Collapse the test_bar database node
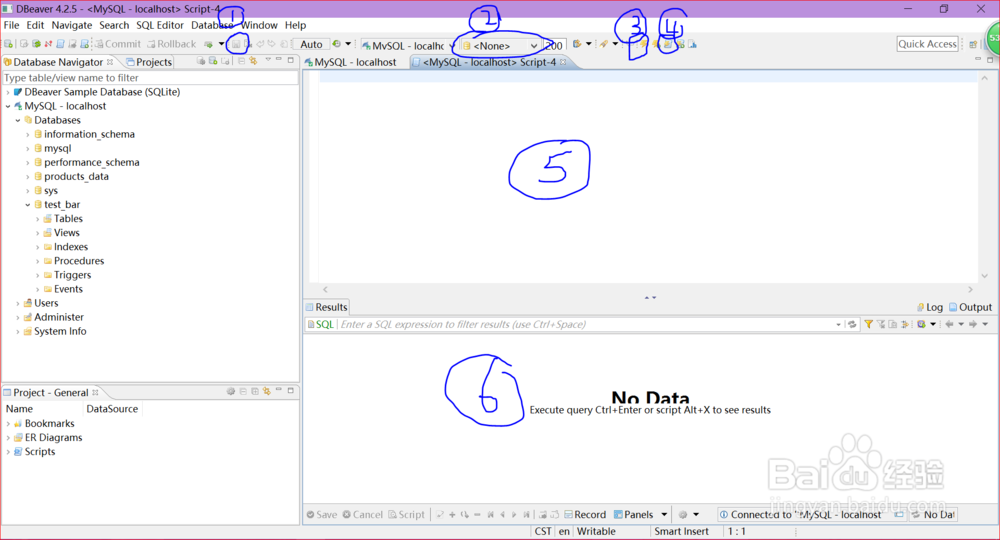The height and width of the screenshot is (540, 1000). [x=27, y=205]
